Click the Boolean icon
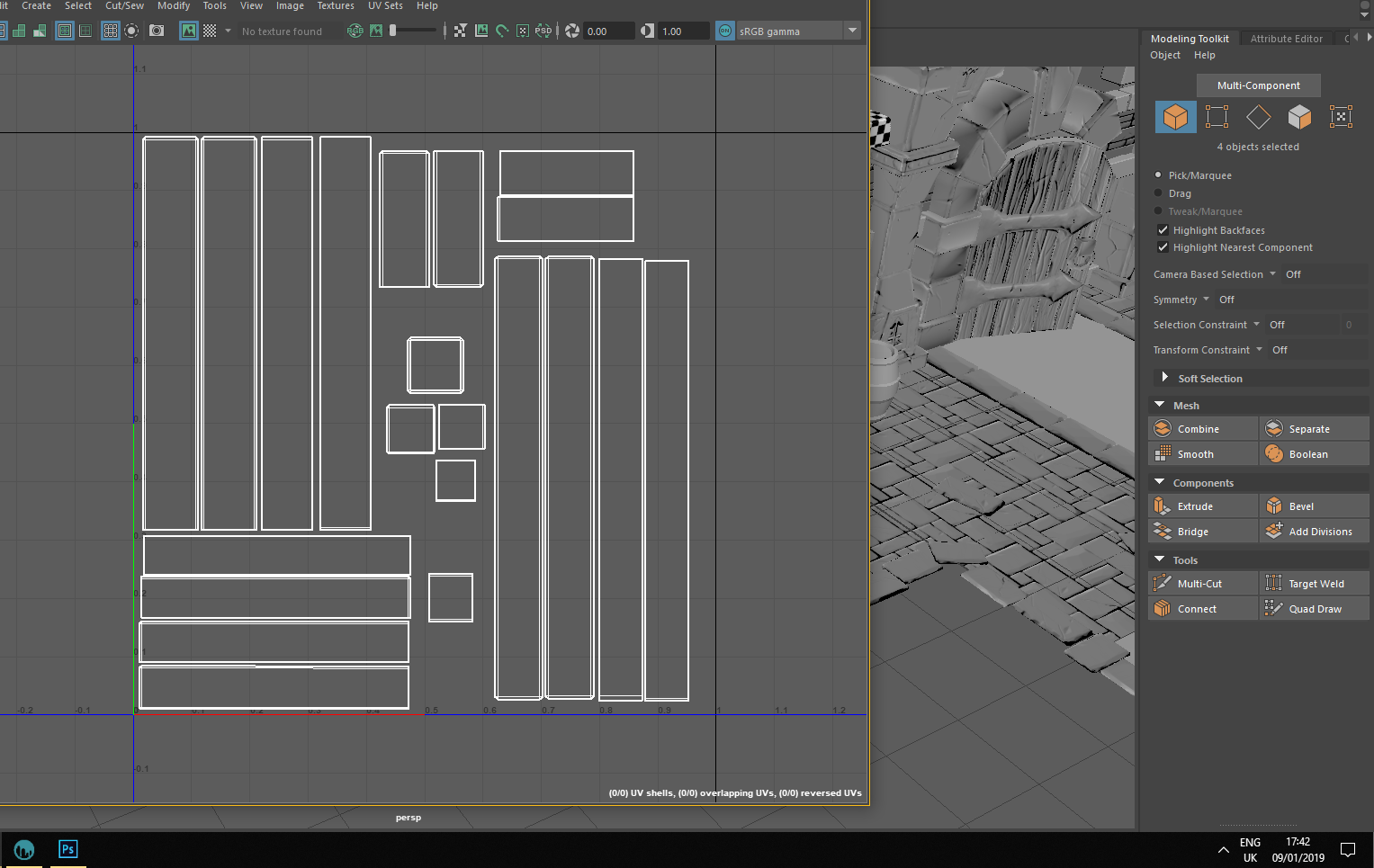1374x868 pixels. click(1274, 454)
